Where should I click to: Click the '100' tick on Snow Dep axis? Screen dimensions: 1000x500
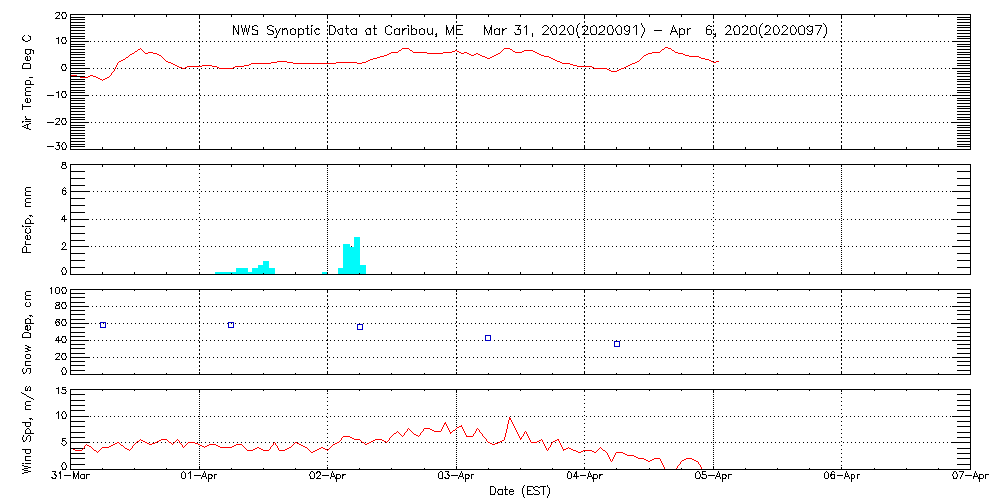(x=58, y=292)
